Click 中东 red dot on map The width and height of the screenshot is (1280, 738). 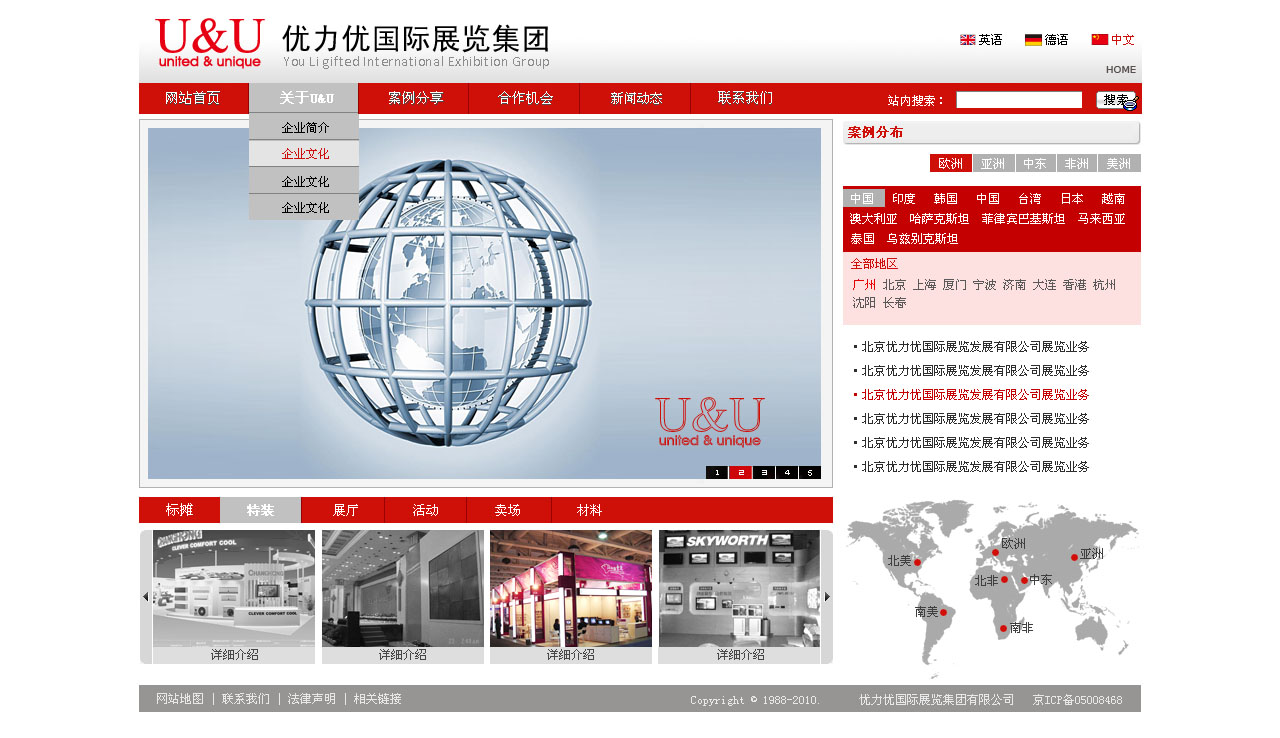[x=1024, y=580]
